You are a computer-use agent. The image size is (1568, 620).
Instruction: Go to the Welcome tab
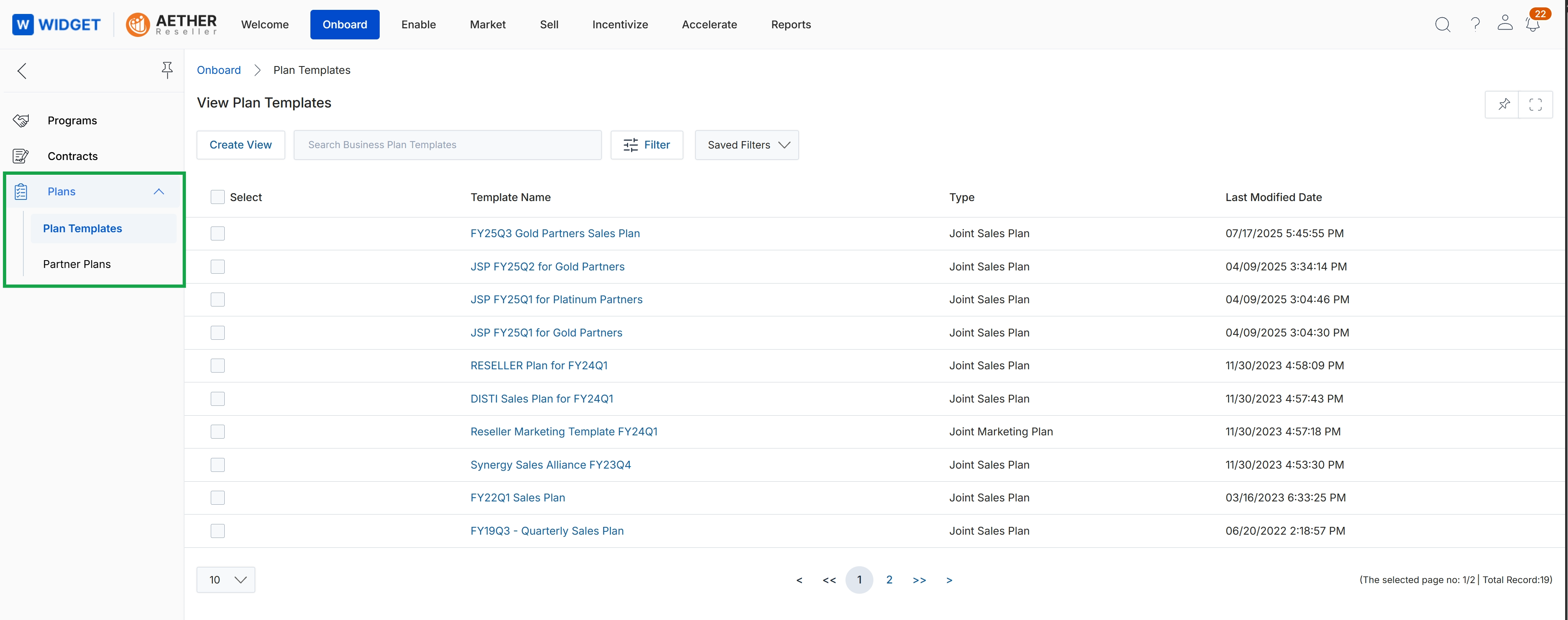(265, 24)
